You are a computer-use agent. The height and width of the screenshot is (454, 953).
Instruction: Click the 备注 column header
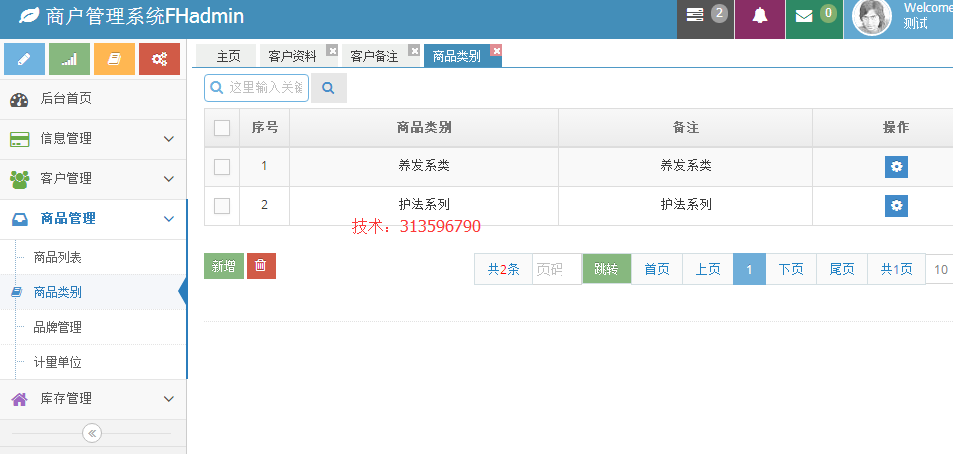click(686, 128)
